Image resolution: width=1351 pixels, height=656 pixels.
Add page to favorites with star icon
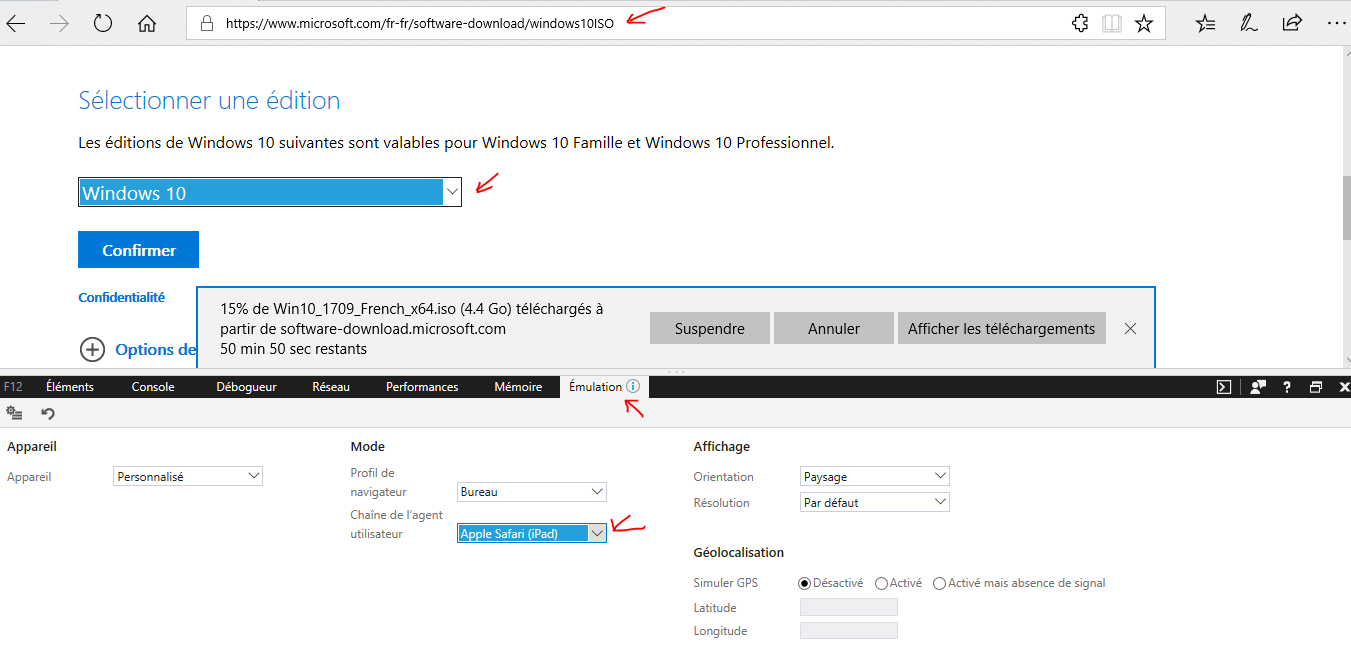(1145, 23)
